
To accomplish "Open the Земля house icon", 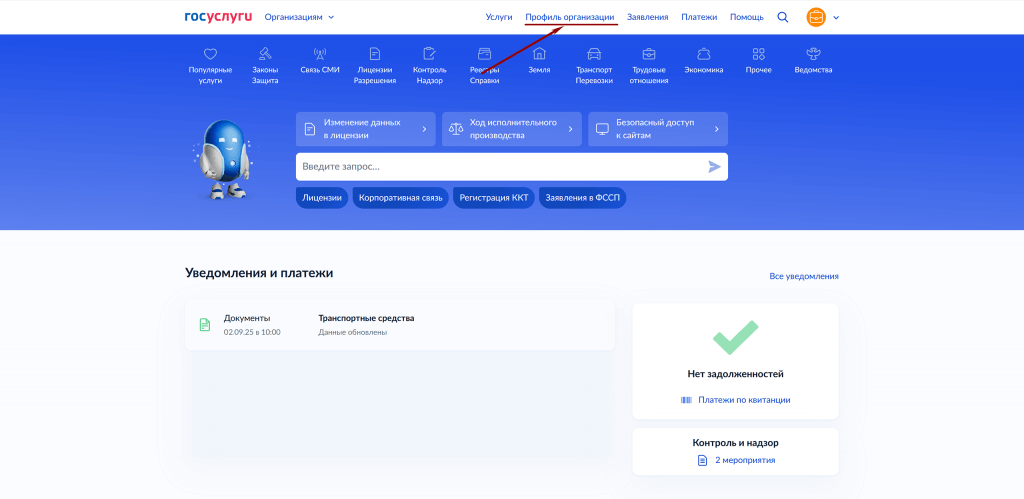I will 539,54.
